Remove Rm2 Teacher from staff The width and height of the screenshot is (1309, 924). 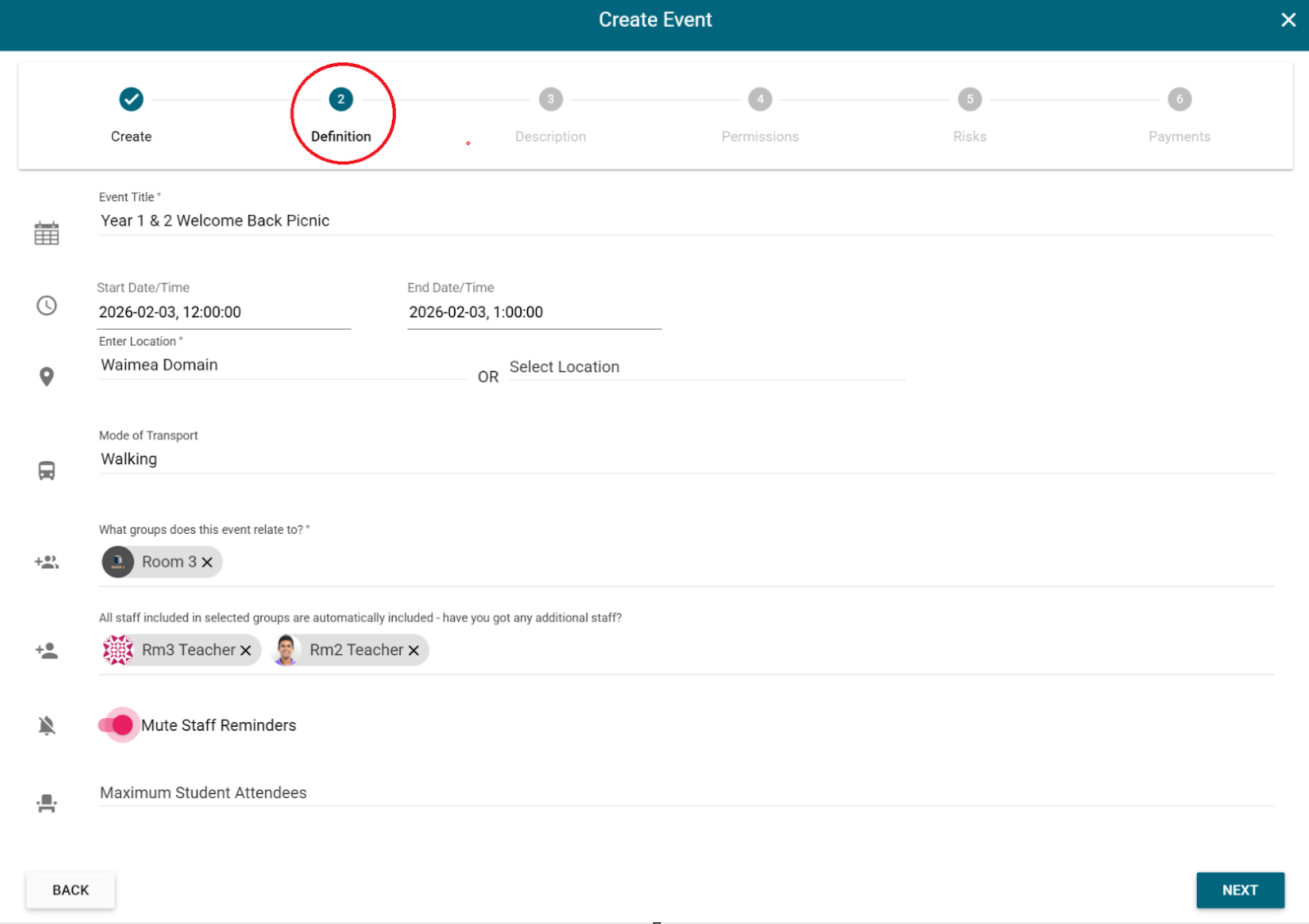click(x=414, y=651)
